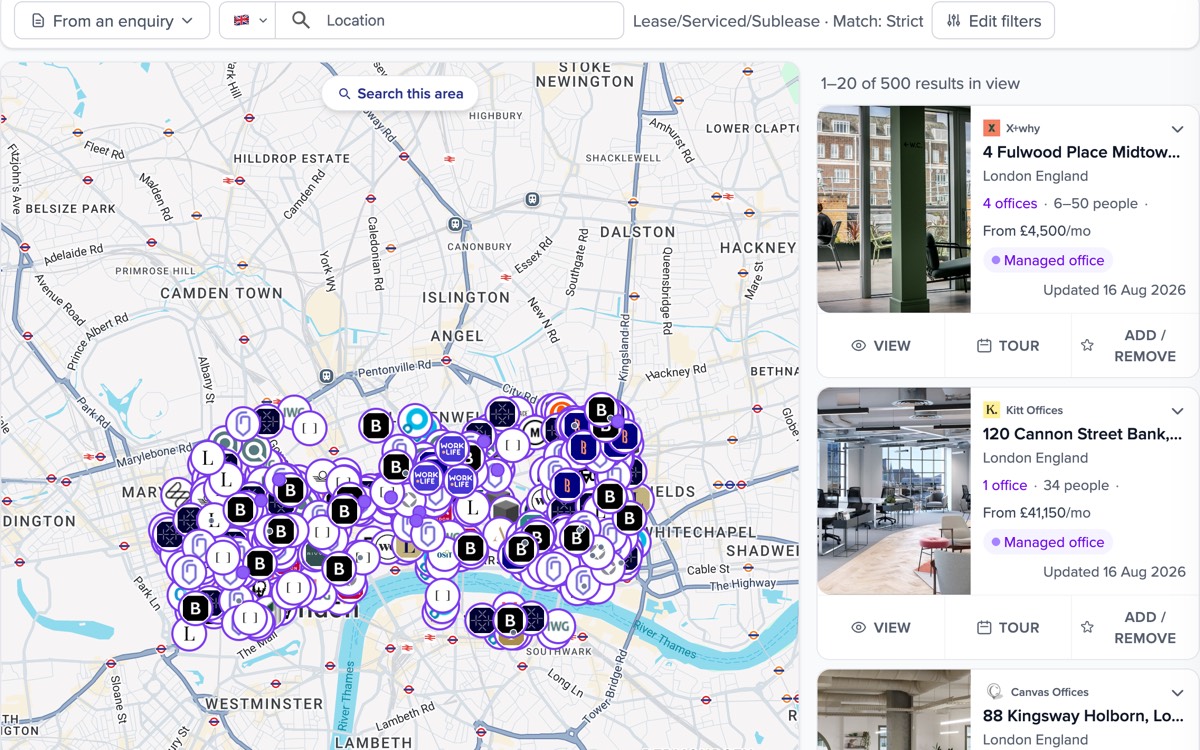Expand the chevron on the X+why card
The height and width of the screenshot is (750, 1200).
click(x=1177, y=129)
